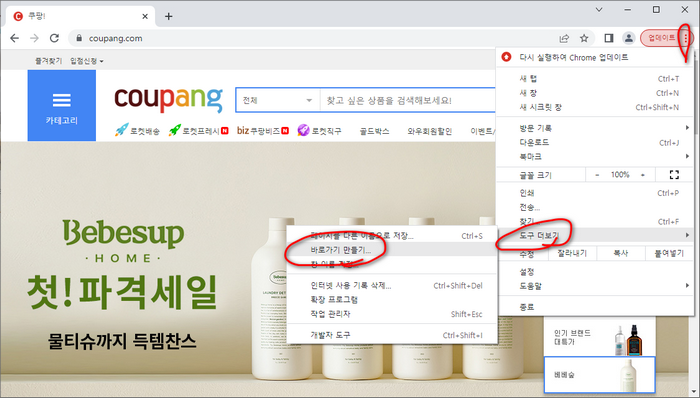
Task: Select 전송... from the Chrome menu
Action: (x=594, y=207)
